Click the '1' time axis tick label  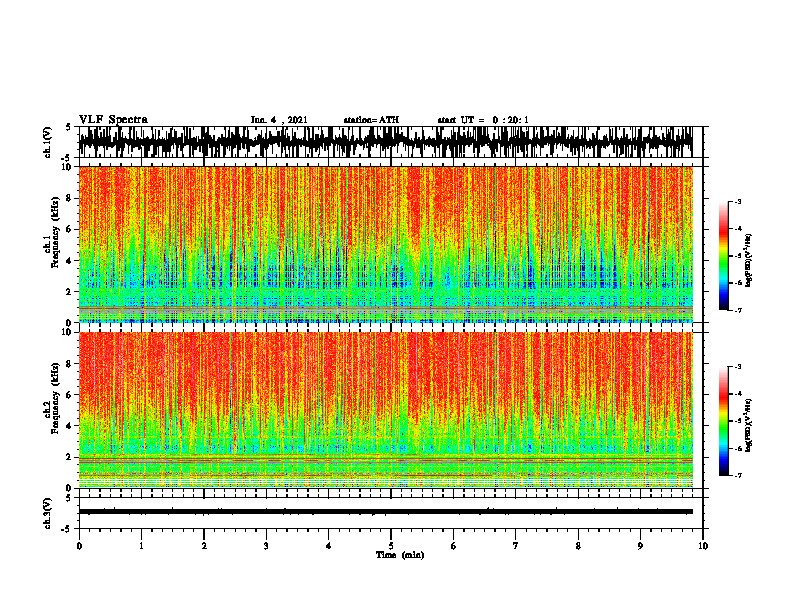point(141,546)
